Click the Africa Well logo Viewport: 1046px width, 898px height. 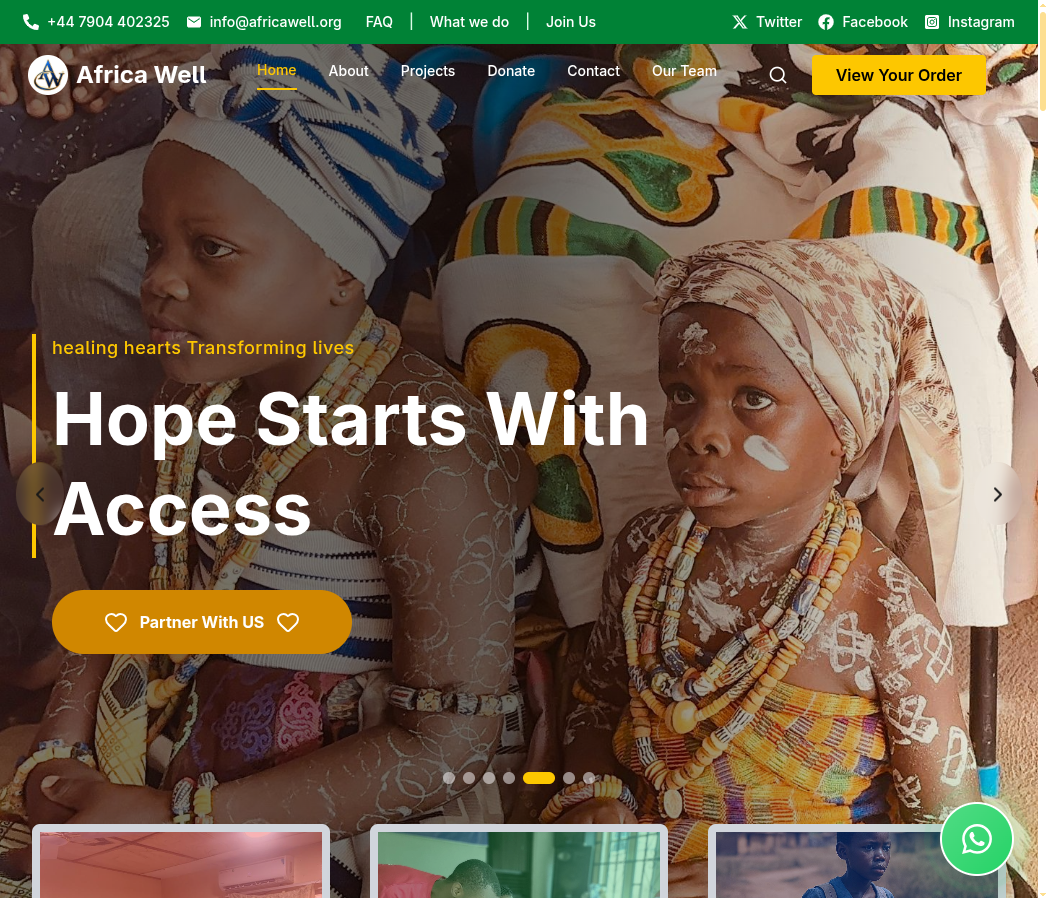coord(117,75)
